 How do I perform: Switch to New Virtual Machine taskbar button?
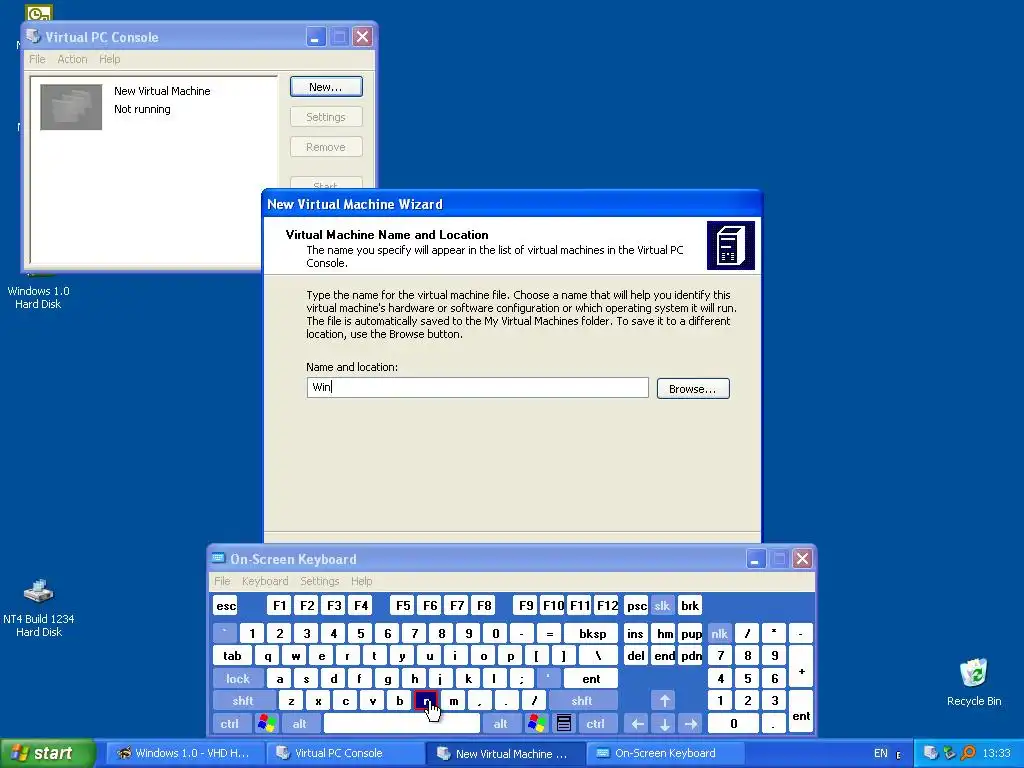click(505, 753)
